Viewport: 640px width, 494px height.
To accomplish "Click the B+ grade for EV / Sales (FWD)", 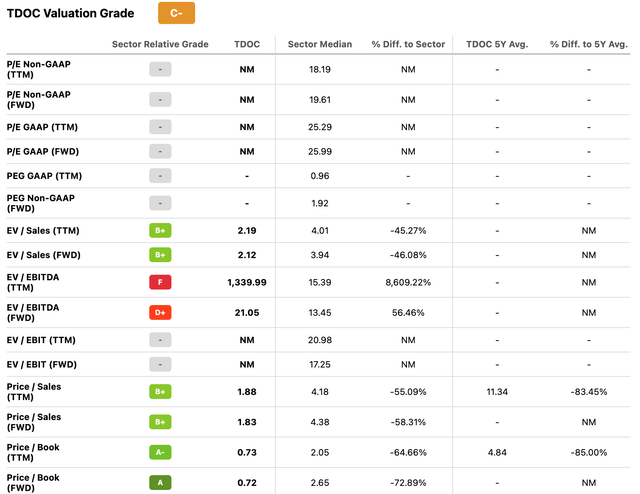I will click(x=160, y=256).
